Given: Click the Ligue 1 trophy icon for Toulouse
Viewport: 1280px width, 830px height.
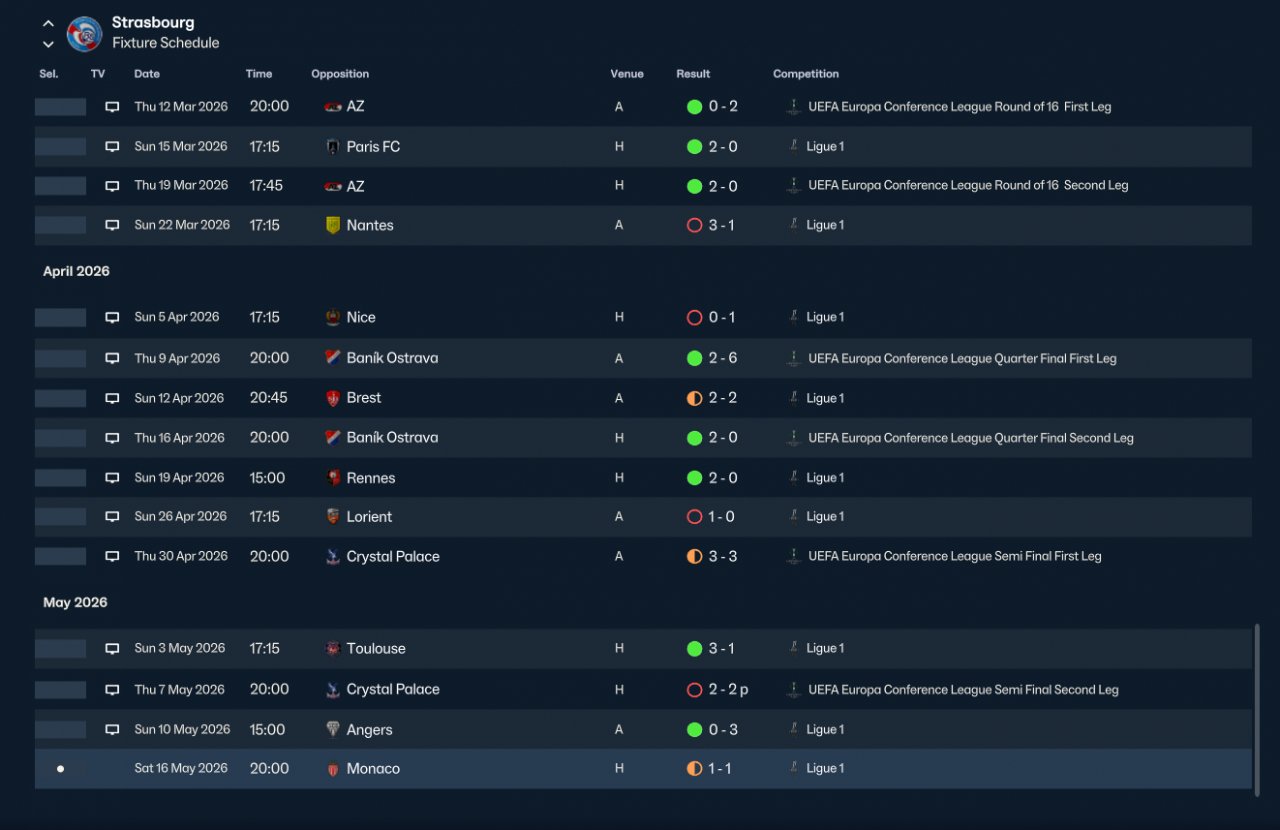Looking at the screenshot, I should click(793, 649).
